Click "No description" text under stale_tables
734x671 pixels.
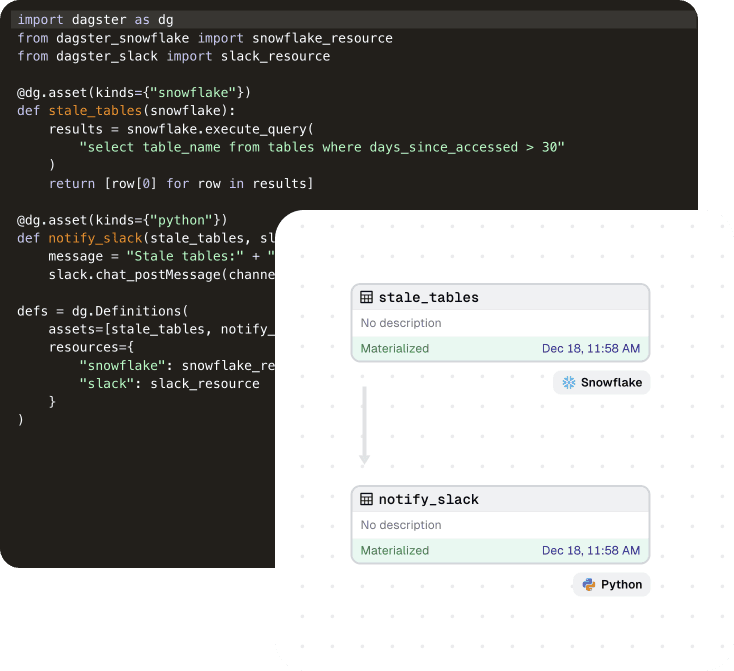[401, 323]
